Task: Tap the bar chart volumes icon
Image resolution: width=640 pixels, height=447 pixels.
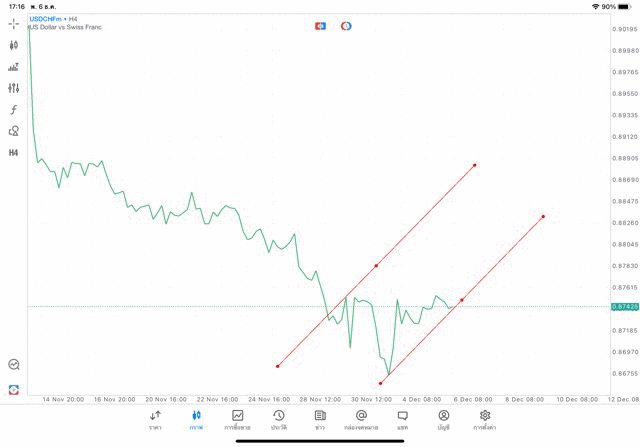Action: [x=14, y=67]
